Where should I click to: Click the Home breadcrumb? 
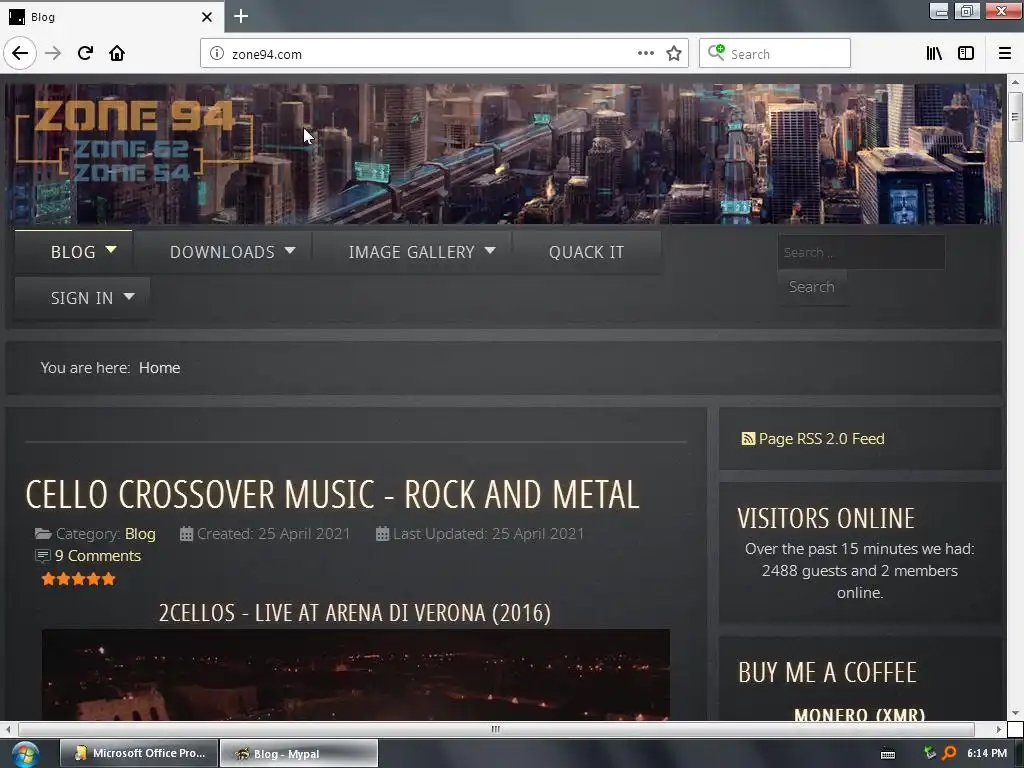(159, 368)
